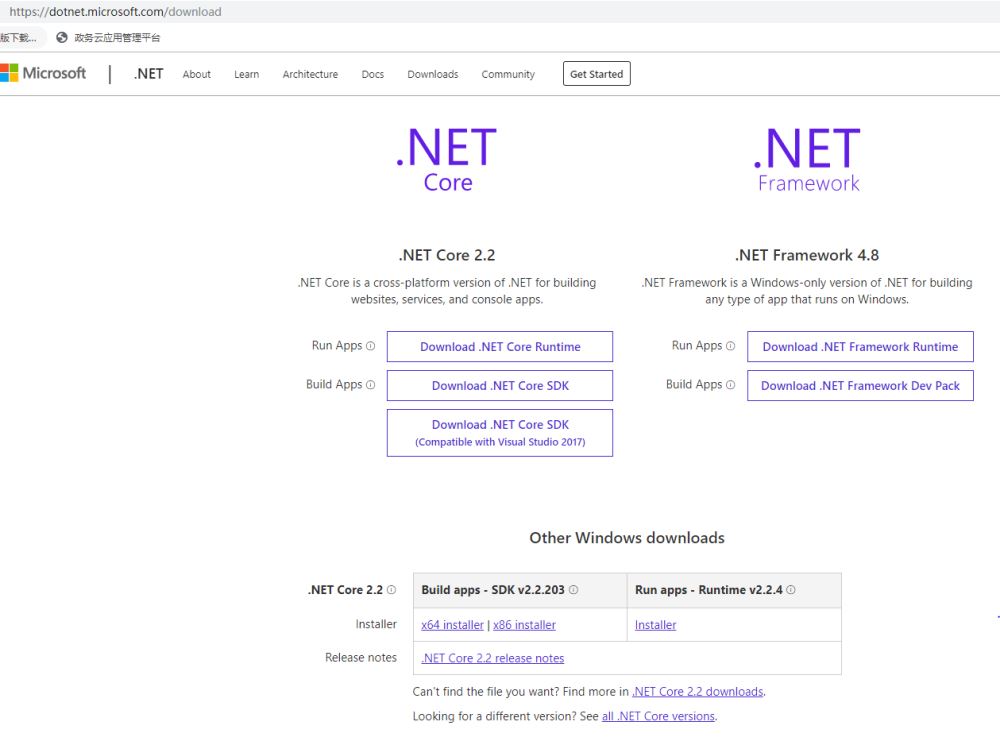
Task: Click info icon next to .NET Core Run Apps
Action: click(370, 346)
